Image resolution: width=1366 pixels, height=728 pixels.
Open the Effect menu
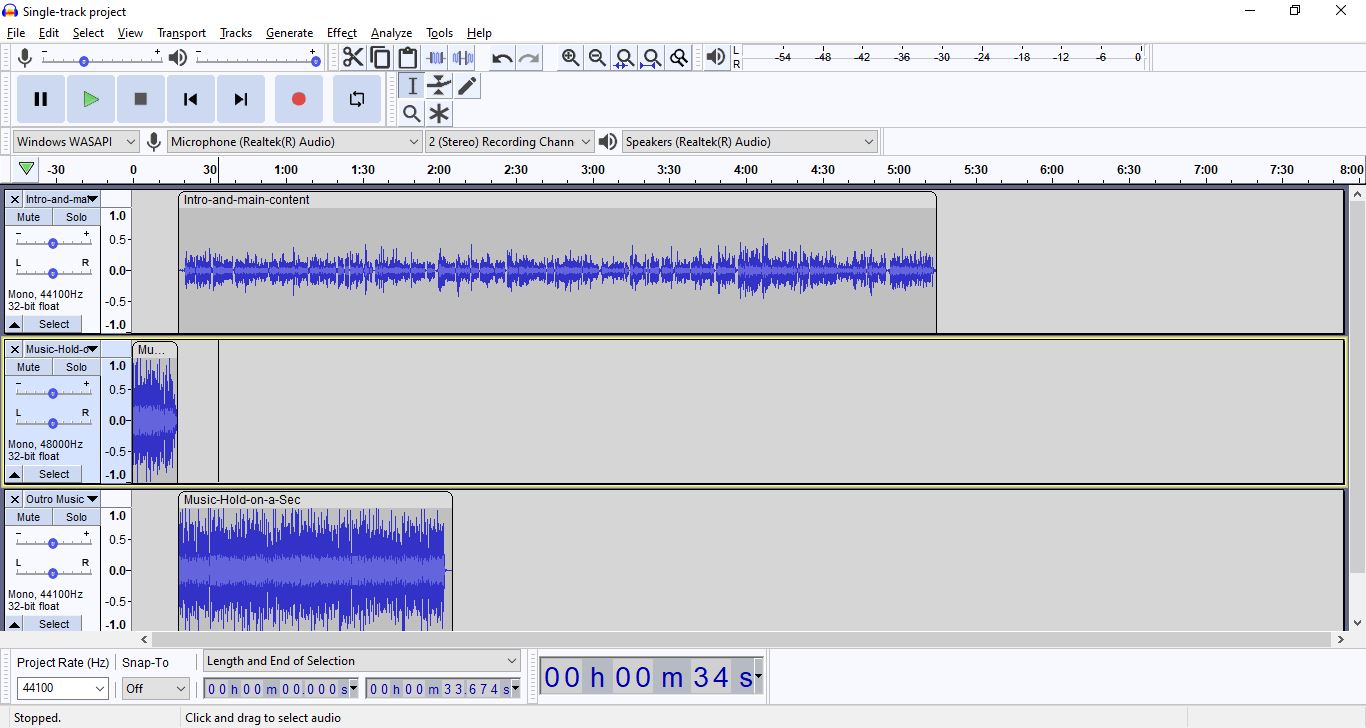click(342, 33)
